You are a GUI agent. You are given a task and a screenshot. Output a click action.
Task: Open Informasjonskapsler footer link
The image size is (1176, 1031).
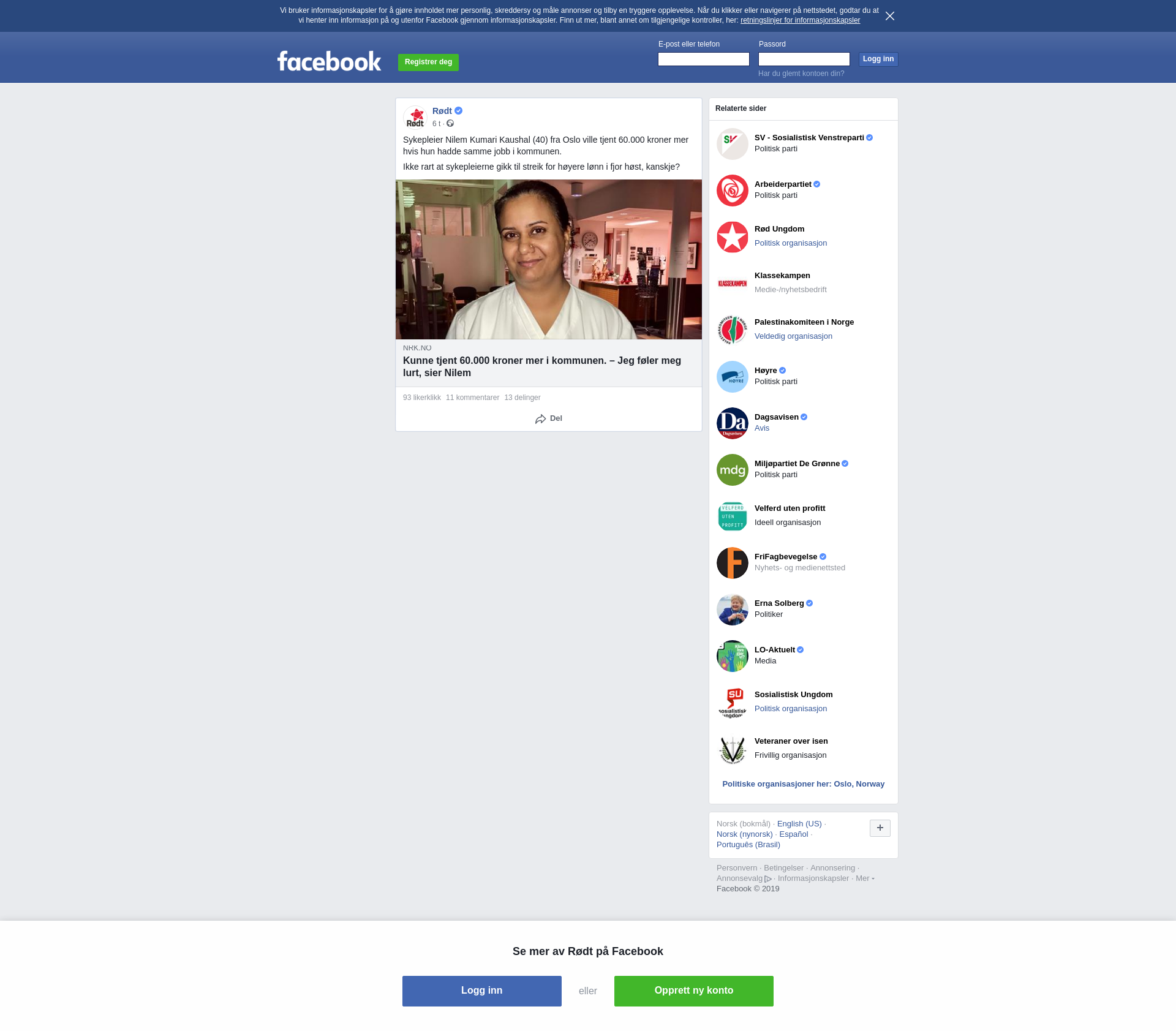point(813,878)
